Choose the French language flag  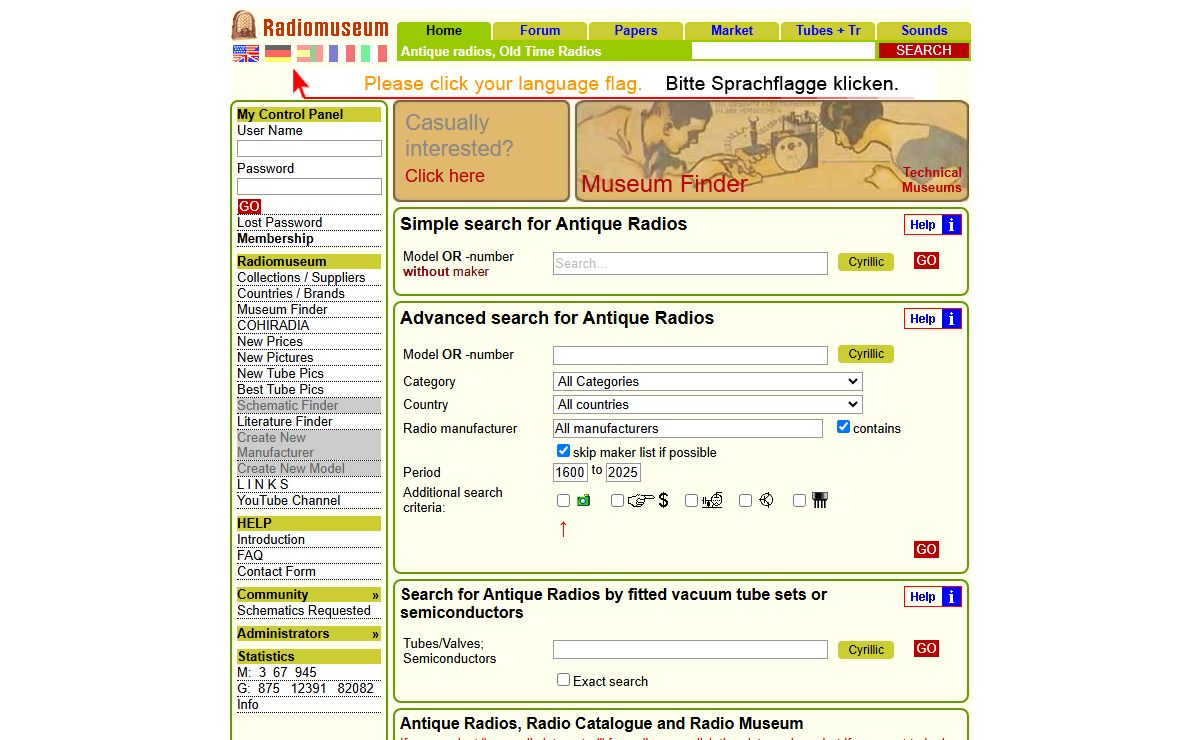342,54
